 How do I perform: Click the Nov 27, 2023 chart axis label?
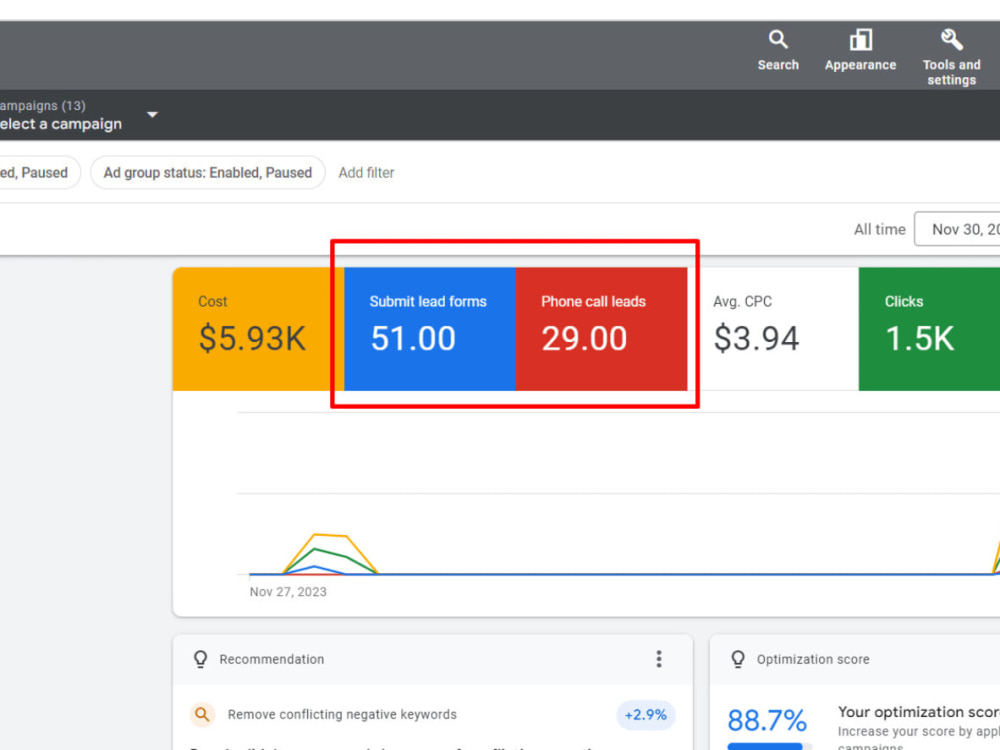click(x=288, y=592)
